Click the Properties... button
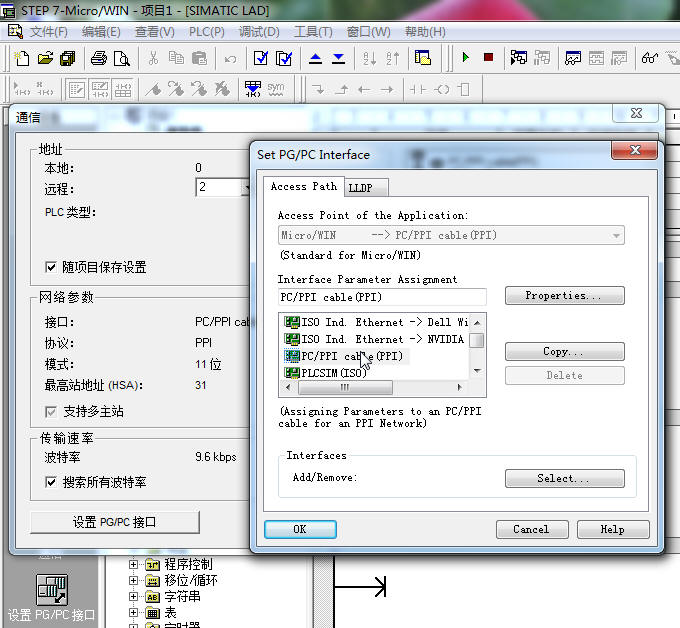This screenshot has height=628, width=680. coord(564,296)
